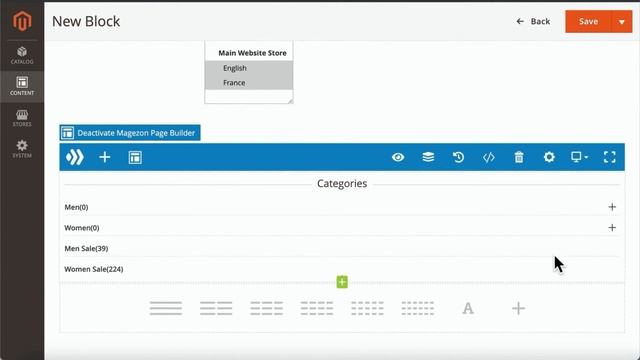The height and width of the screenshot is (360, 640).
Task: Open builder settings gear icon
Action: (x=549, y=157)
